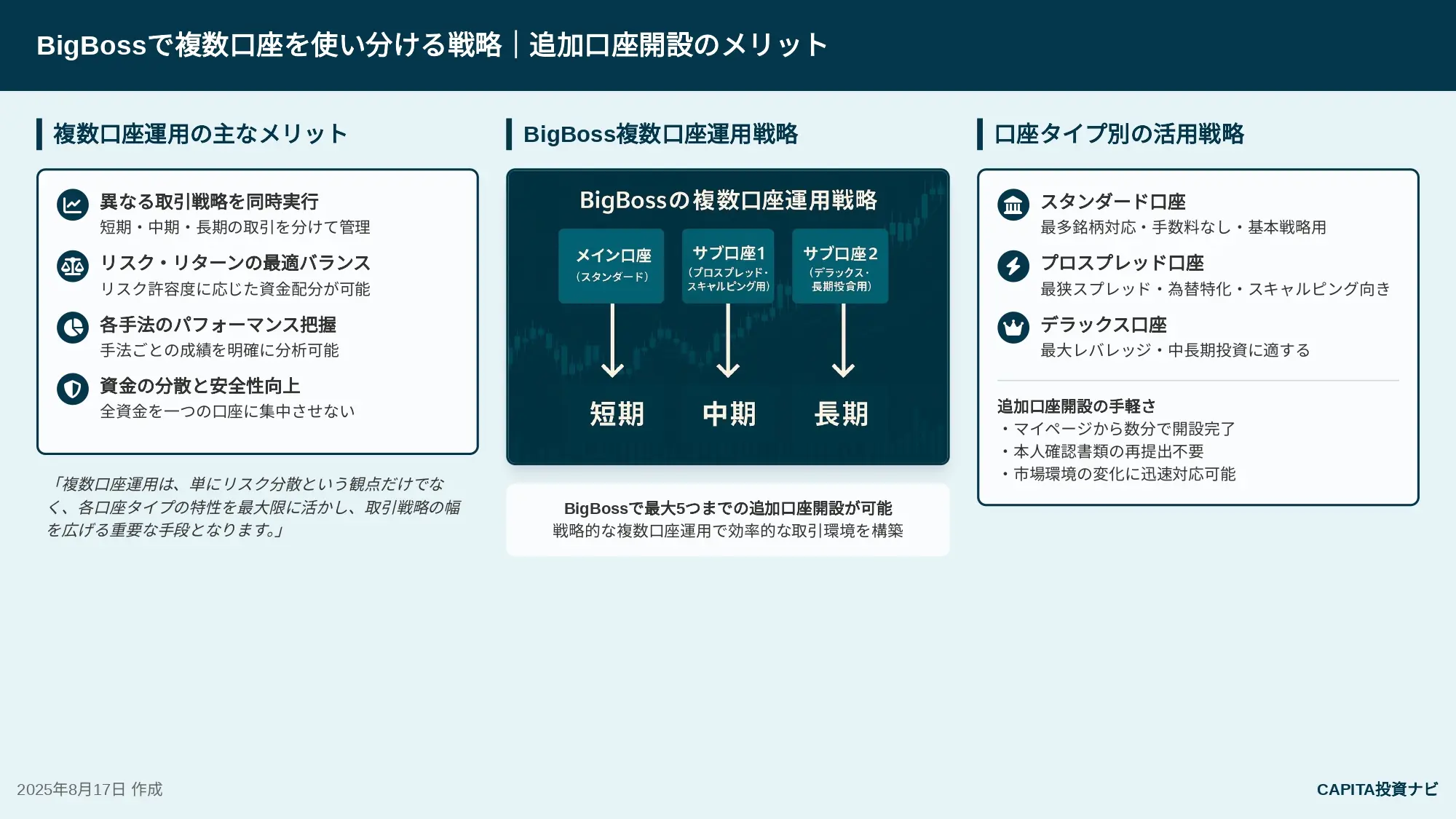Screen dimensions: 1456x819
Task: Click the プロスプレッド口座 title
Action: point(1122,263)
